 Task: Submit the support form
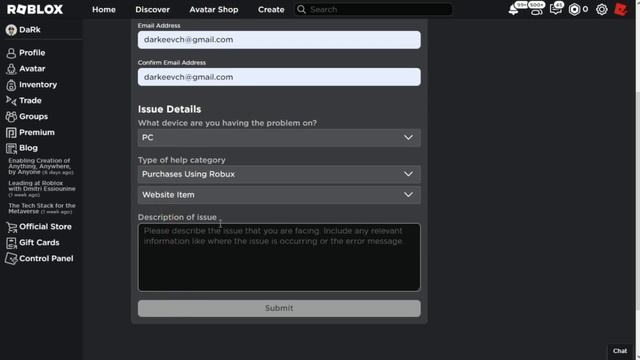coord(279,309)
